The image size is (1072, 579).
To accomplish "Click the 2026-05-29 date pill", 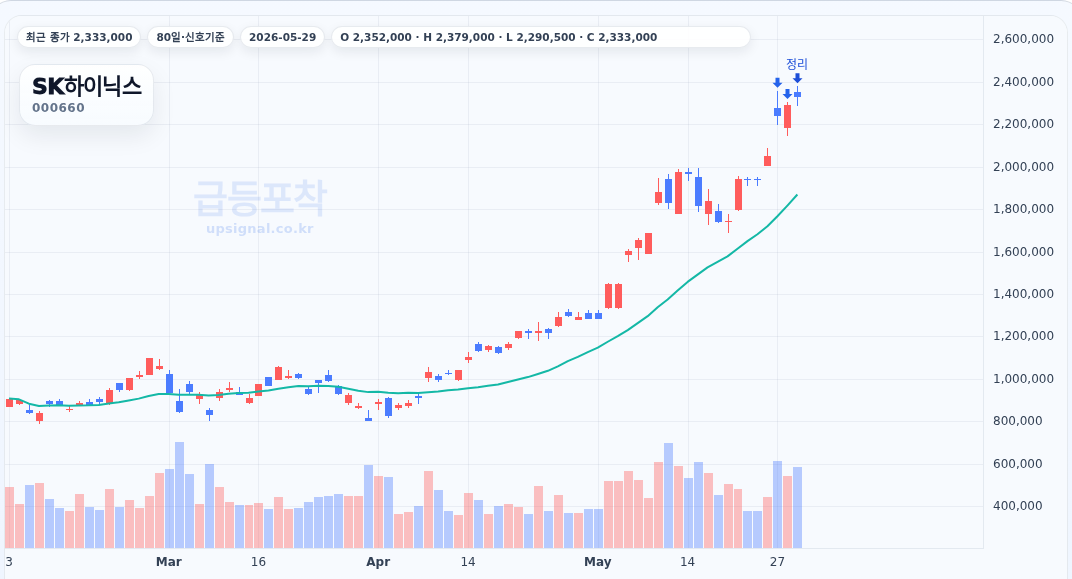I will coord(282,37).
